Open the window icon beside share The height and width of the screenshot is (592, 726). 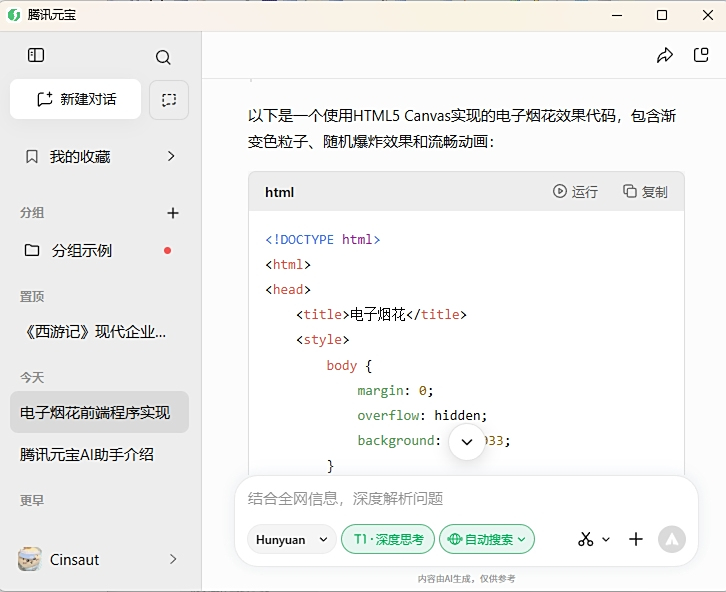[701, 56]
